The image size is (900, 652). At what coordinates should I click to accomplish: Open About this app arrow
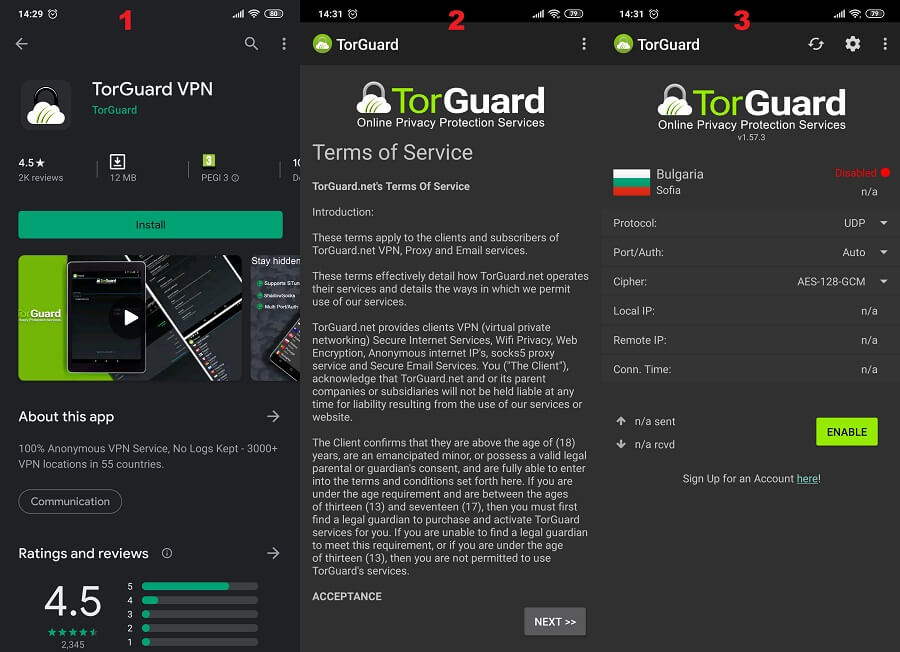coord(273,416)
